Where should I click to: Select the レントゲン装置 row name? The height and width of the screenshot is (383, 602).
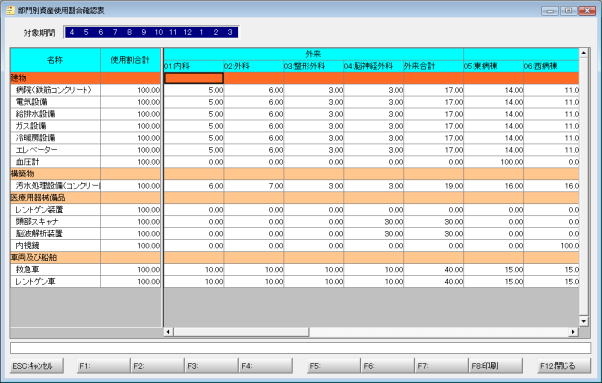coord(55,210)
